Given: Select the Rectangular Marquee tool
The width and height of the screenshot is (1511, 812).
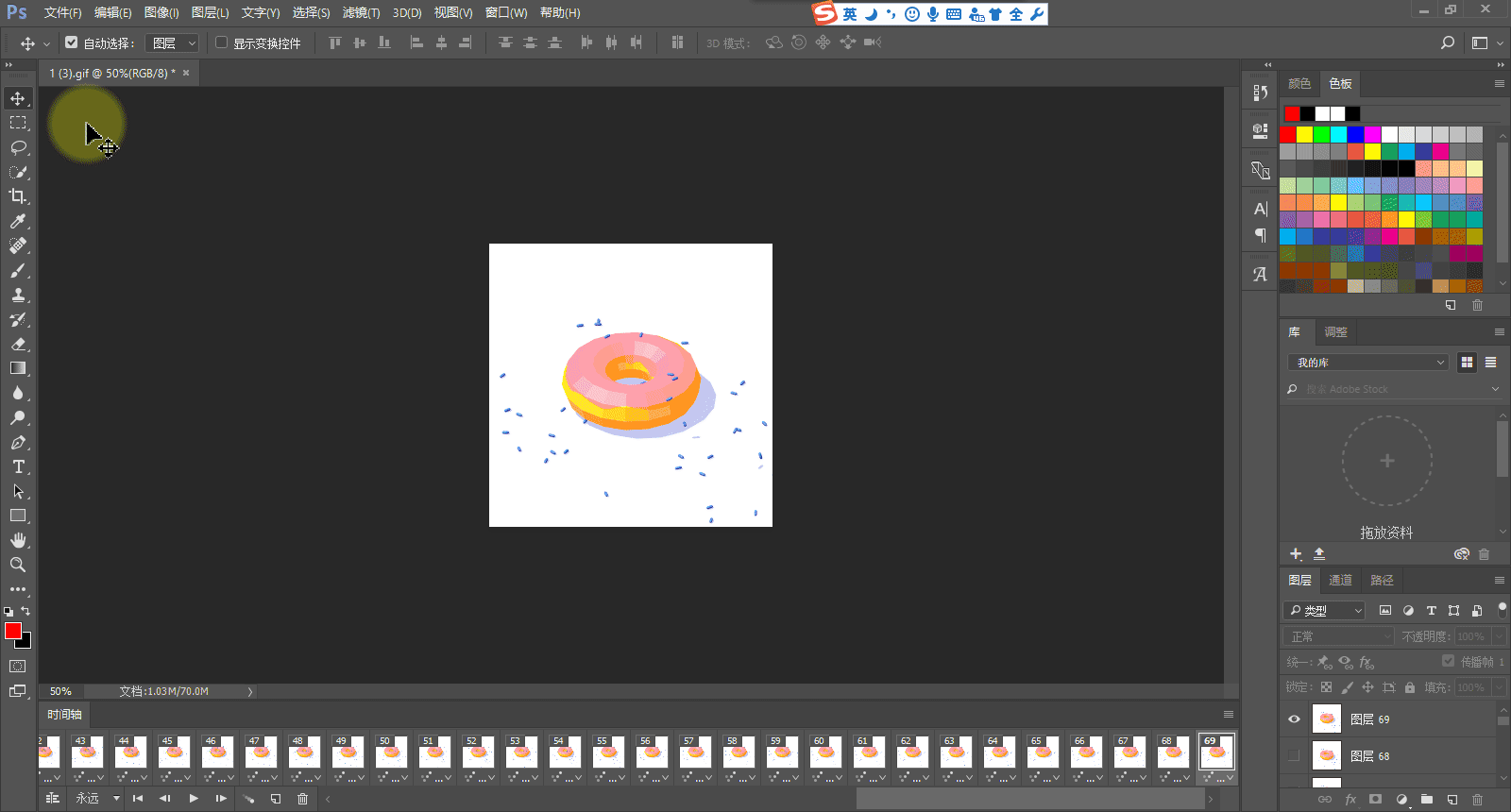Looking at the screenshot, I should 18,123.
